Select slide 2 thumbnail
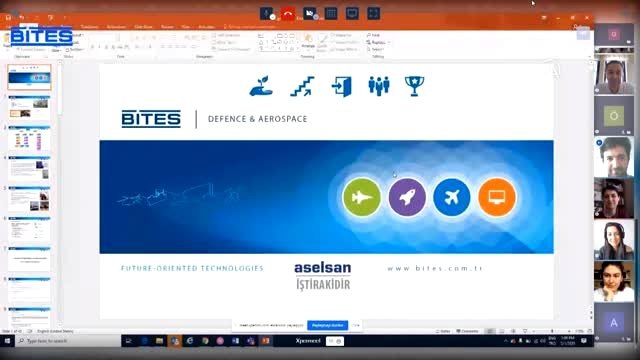Screen dimensions: 640x360 [x=29, y=108]
